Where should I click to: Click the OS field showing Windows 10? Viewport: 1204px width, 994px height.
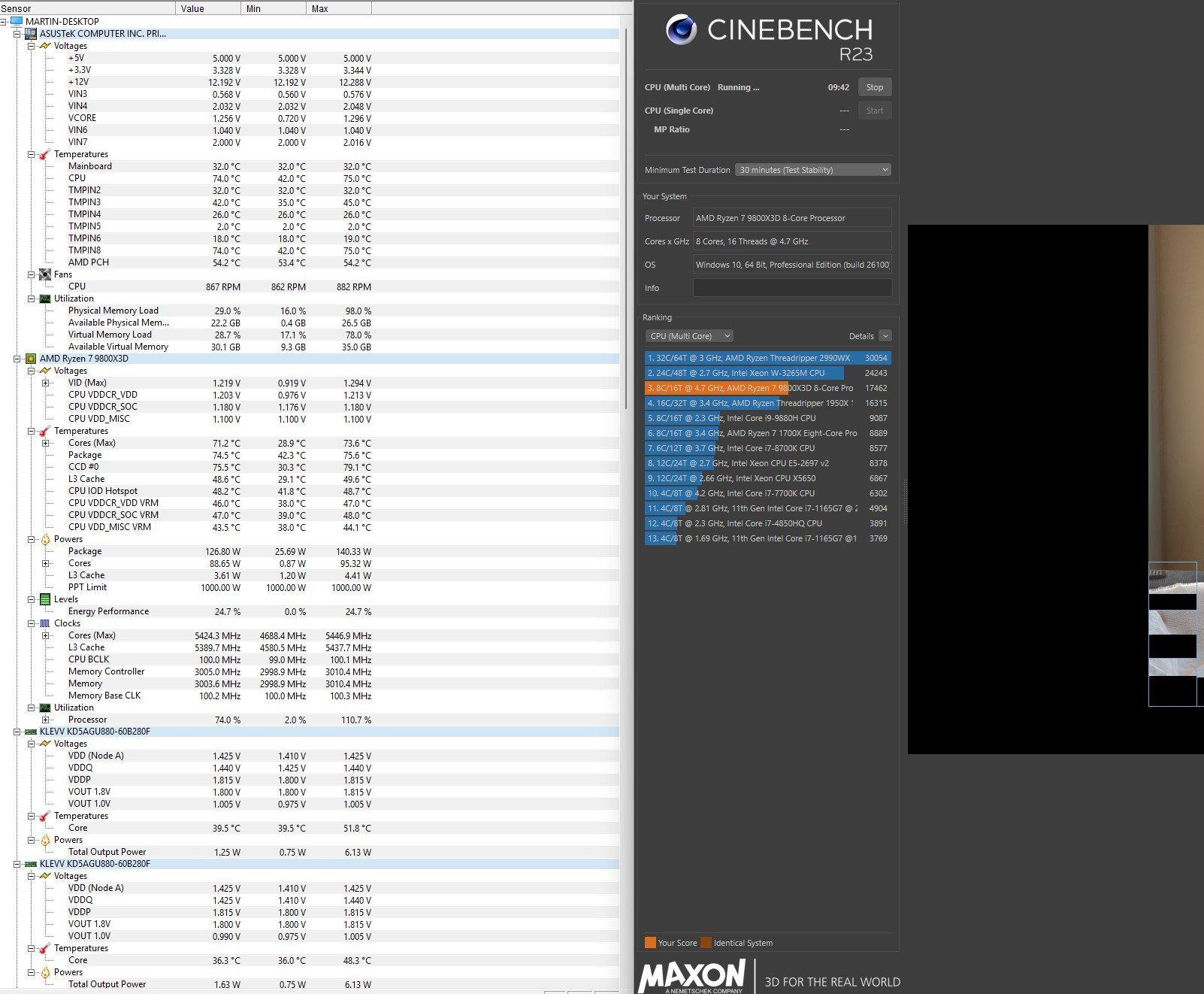tap(792, 264)
